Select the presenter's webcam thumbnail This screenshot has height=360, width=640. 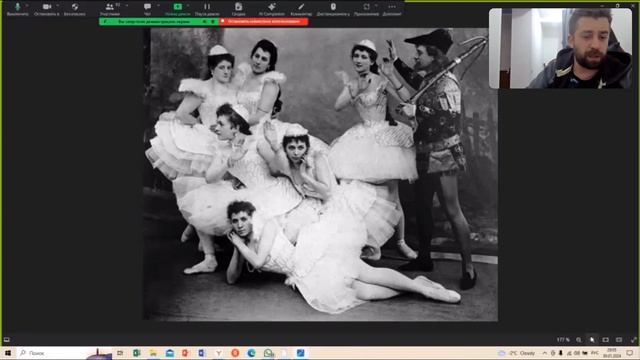click(560, 48)
